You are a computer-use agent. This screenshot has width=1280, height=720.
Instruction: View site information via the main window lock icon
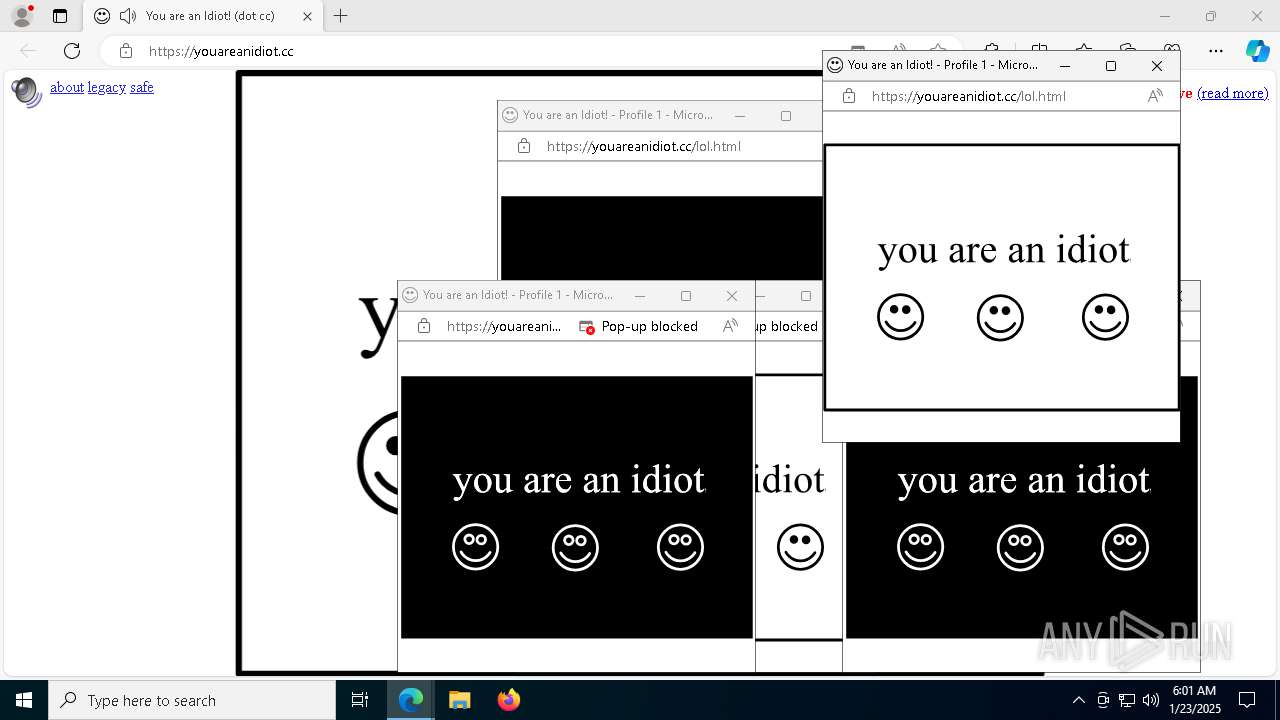click(126, 51)
